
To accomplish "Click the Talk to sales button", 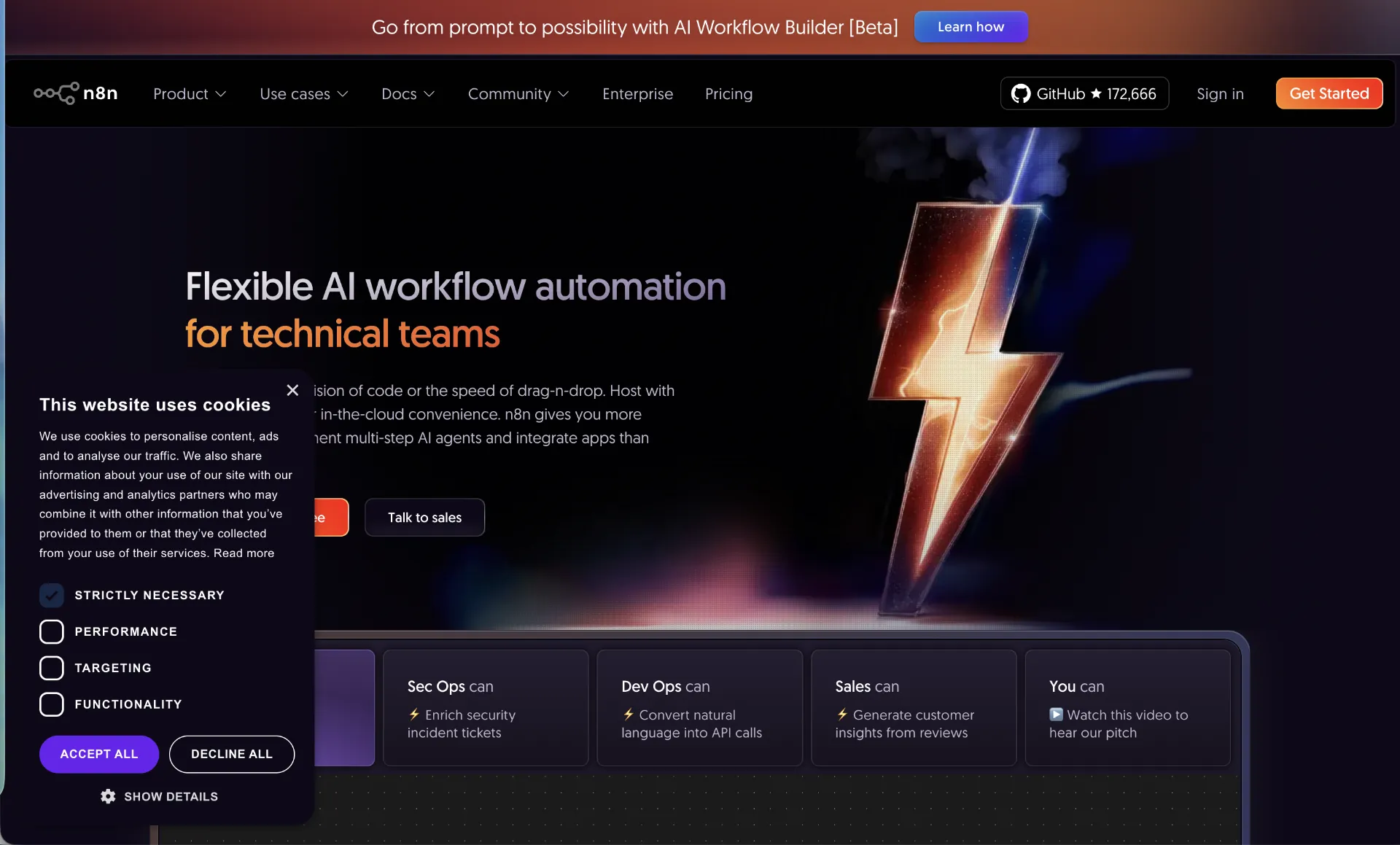I will pyautogui.click(x=424, y=517).
